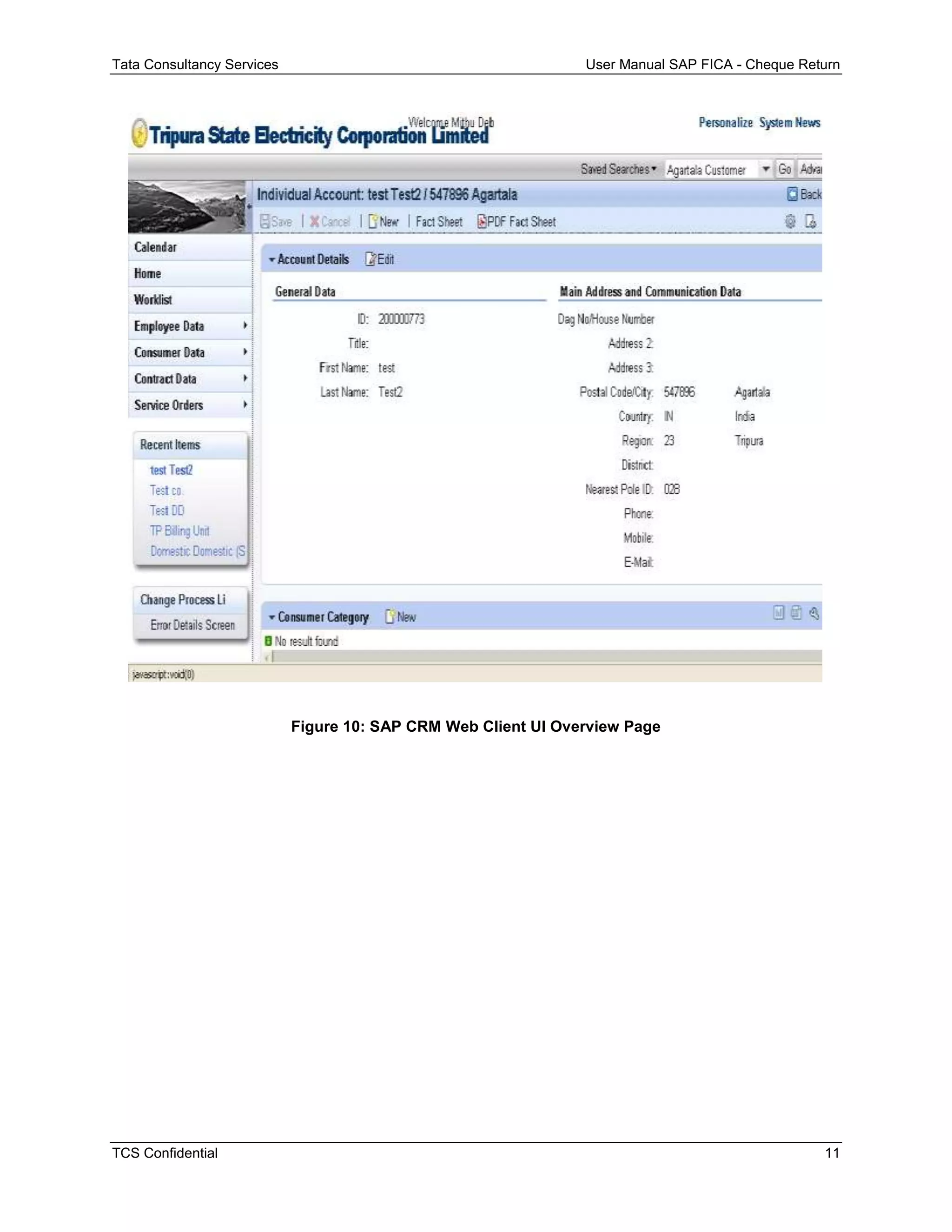Open the Fact Sheet button
This screenshot has height=1232, width=952.
[x=439, y=222]
